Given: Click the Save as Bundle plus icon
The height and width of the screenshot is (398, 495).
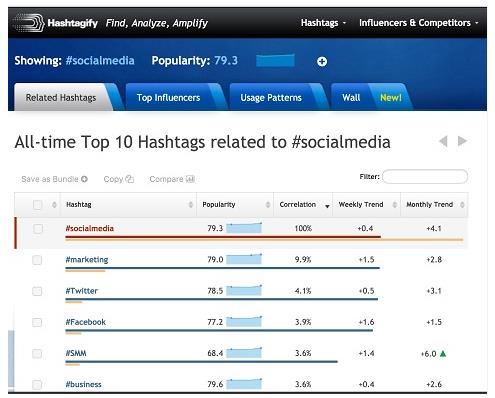Looking at the screenshot, I should 84,179.
